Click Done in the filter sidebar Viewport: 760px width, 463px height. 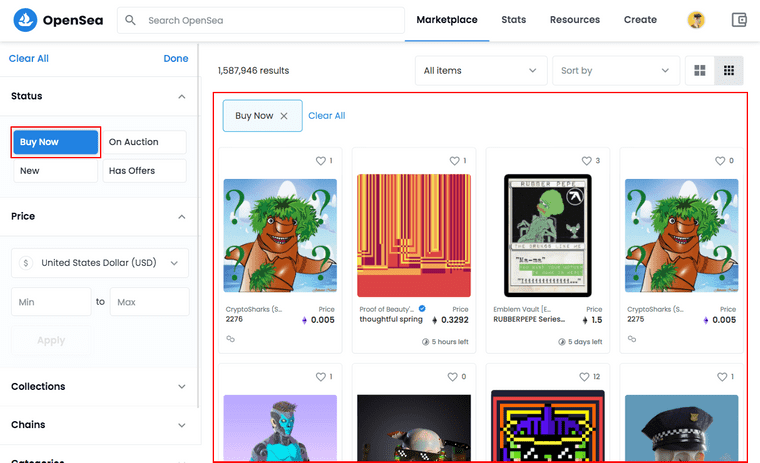pyautogui.click(x=176, y=59)
